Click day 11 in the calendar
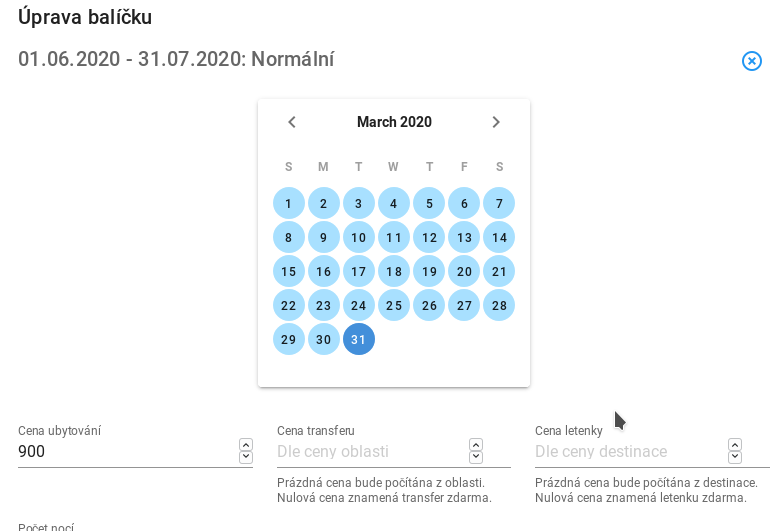The width and height of the screenshot is (784, 531). click(x=394, y=237)
